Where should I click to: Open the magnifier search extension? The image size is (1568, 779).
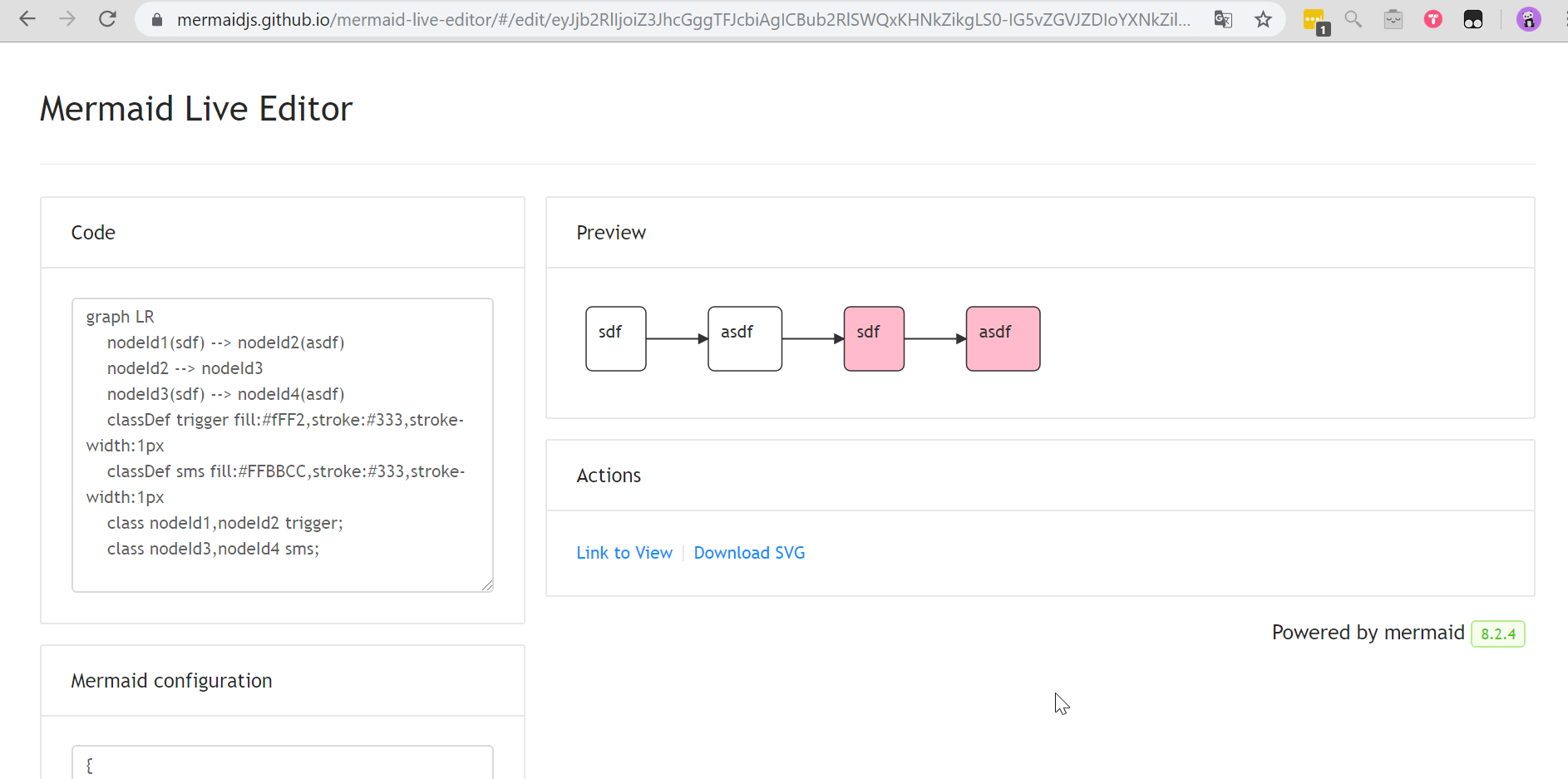[1354, 18]
